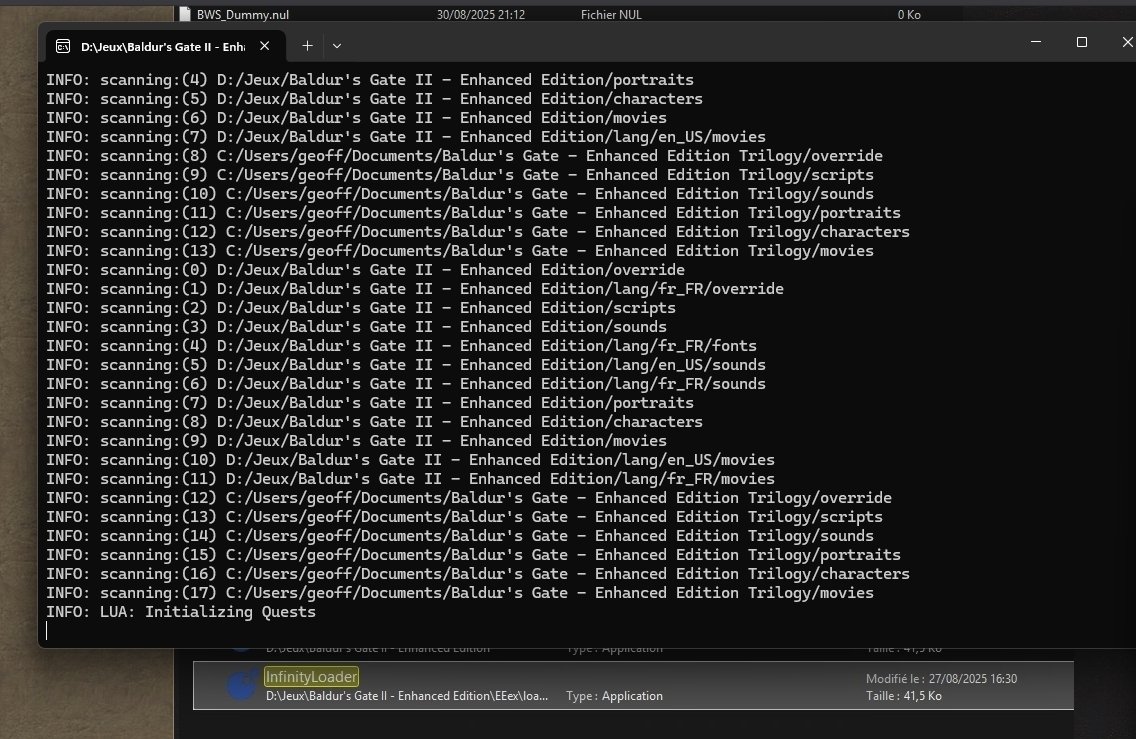1136x739 pixels.
Task: Maximize the terminal window
Action: point(1082,42)
